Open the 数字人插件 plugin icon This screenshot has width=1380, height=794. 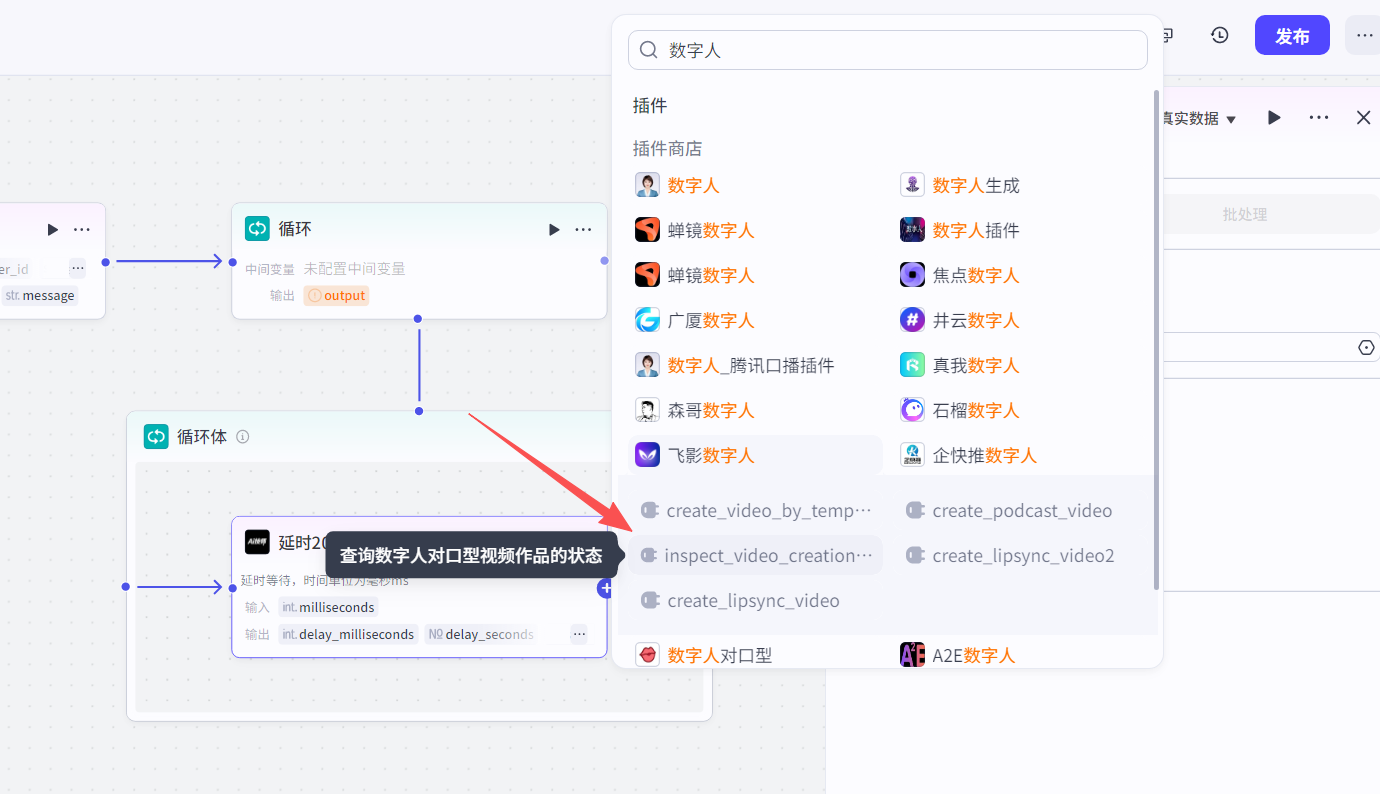pos(912,230)
